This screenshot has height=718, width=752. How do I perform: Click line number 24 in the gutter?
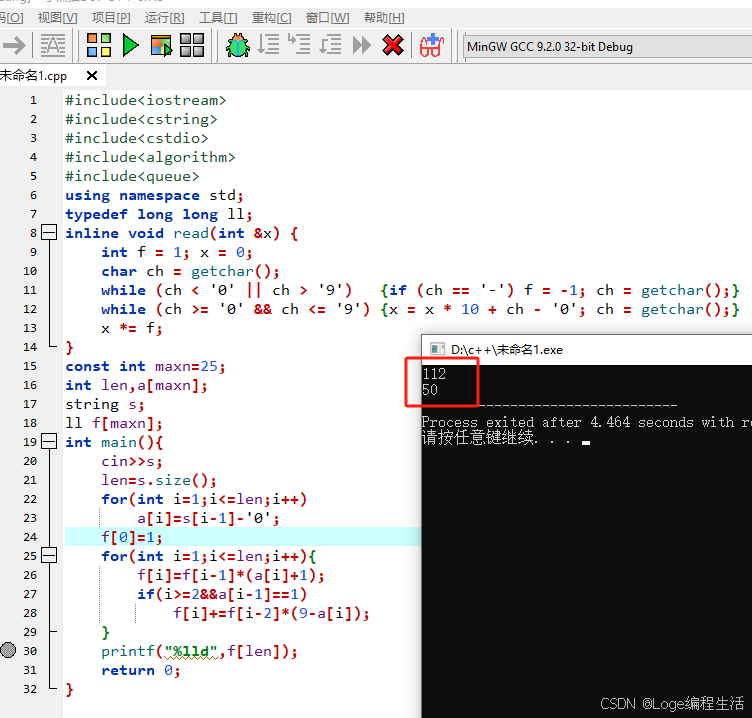tap(30, 537)
